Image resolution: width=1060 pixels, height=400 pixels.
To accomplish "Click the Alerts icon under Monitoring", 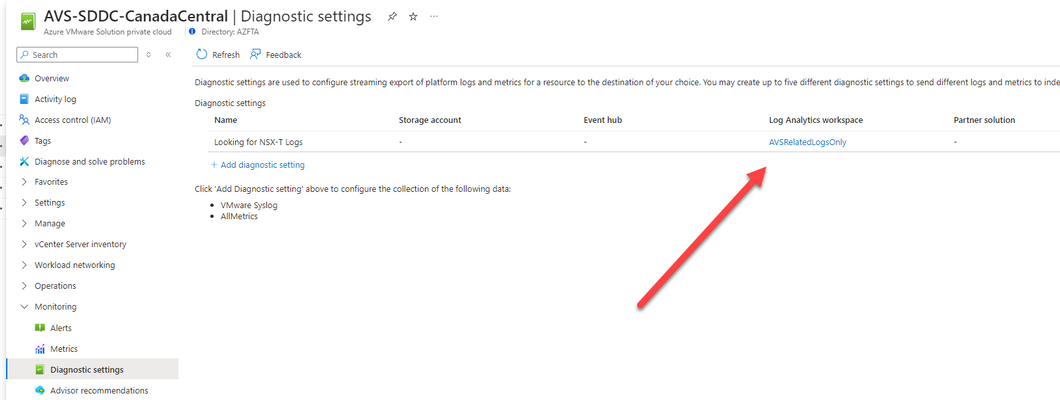I will pyautogui.click(x=40, y=328).
